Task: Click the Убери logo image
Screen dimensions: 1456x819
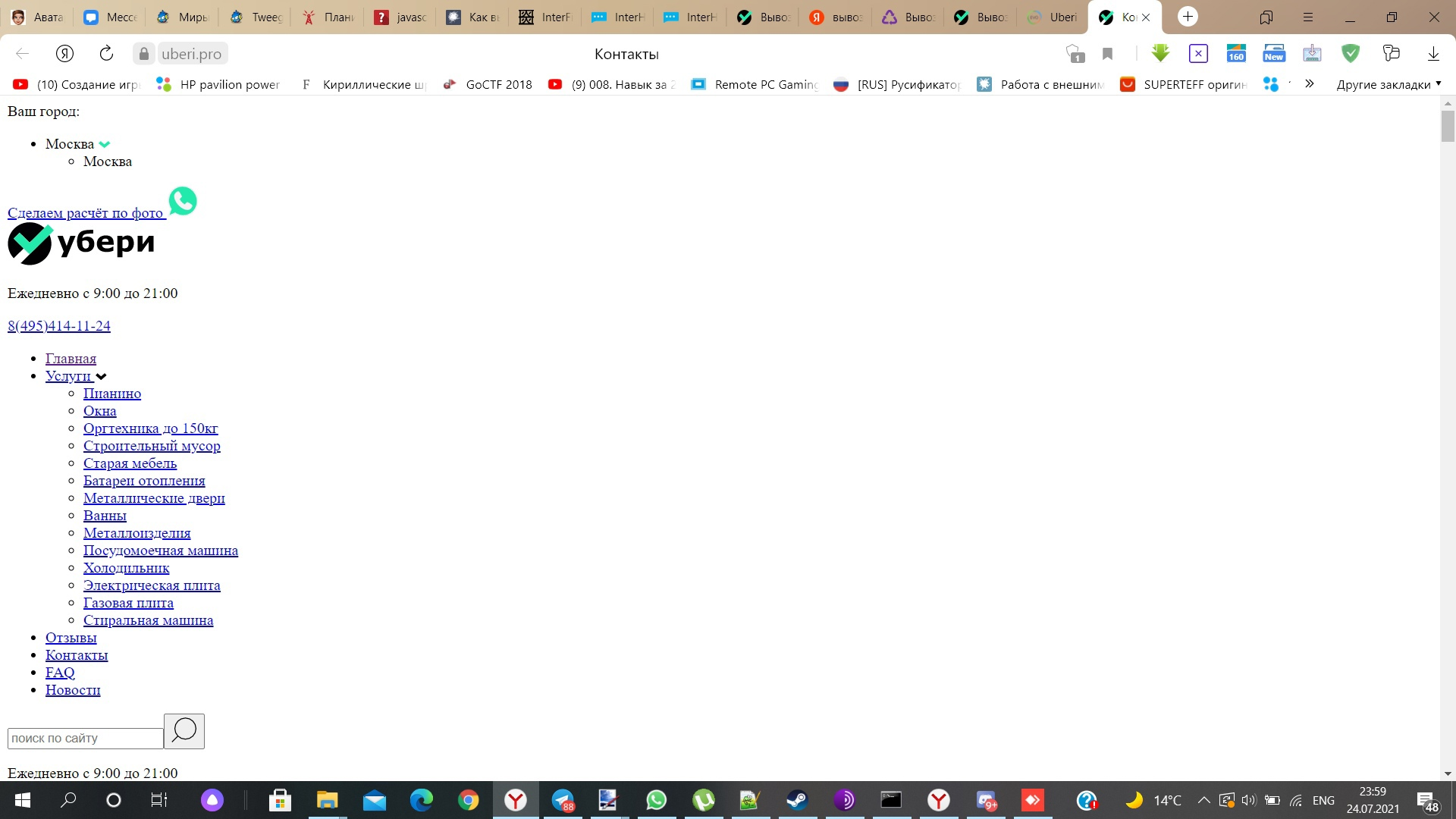Action: pyautogui.click(x=81, y=243)
